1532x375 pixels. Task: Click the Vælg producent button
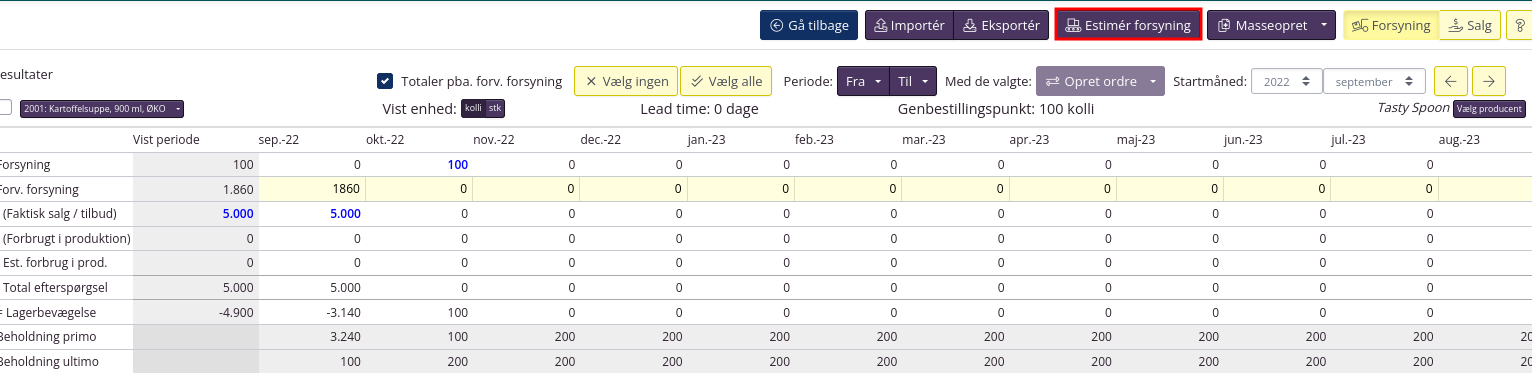[1488, 108]
